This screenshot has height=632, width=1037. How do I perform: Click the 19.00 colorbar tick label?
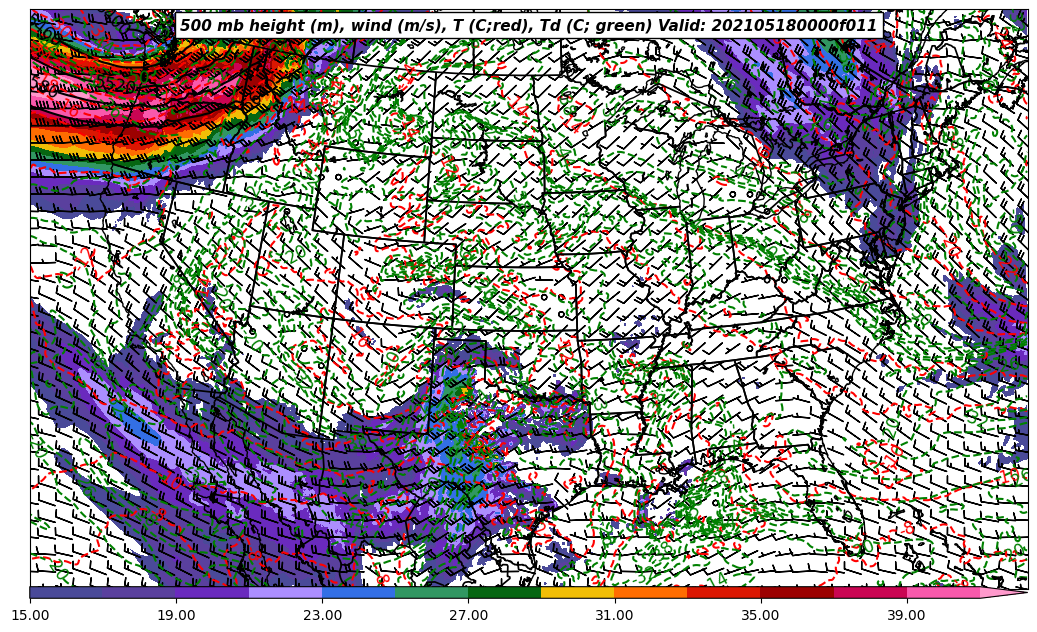176,615
